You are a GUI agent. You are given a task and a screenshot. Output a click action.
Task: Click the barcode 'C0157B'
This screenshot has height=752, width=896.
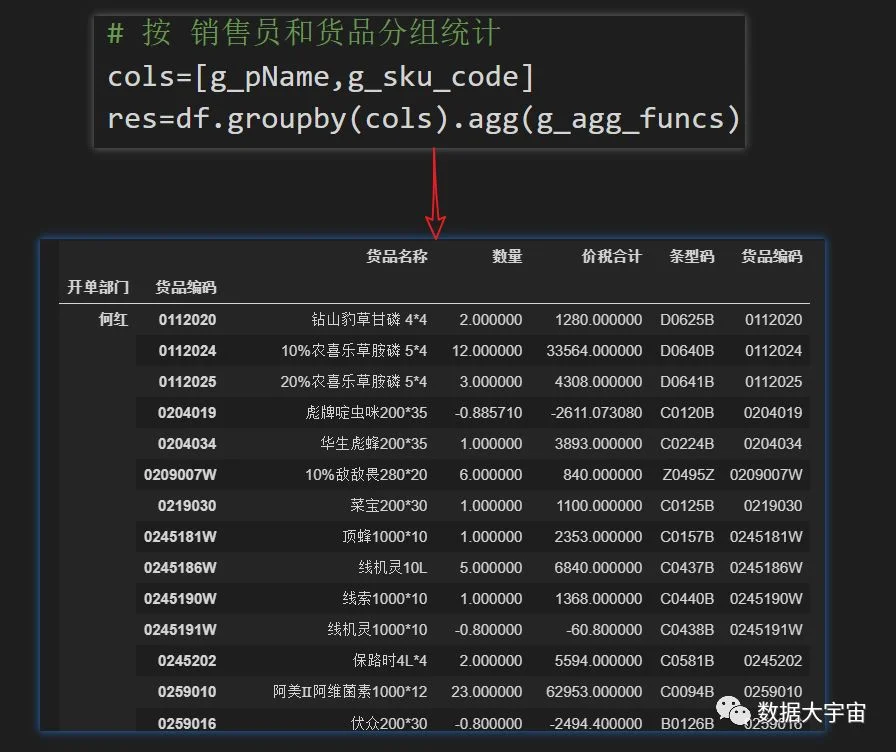687,537
